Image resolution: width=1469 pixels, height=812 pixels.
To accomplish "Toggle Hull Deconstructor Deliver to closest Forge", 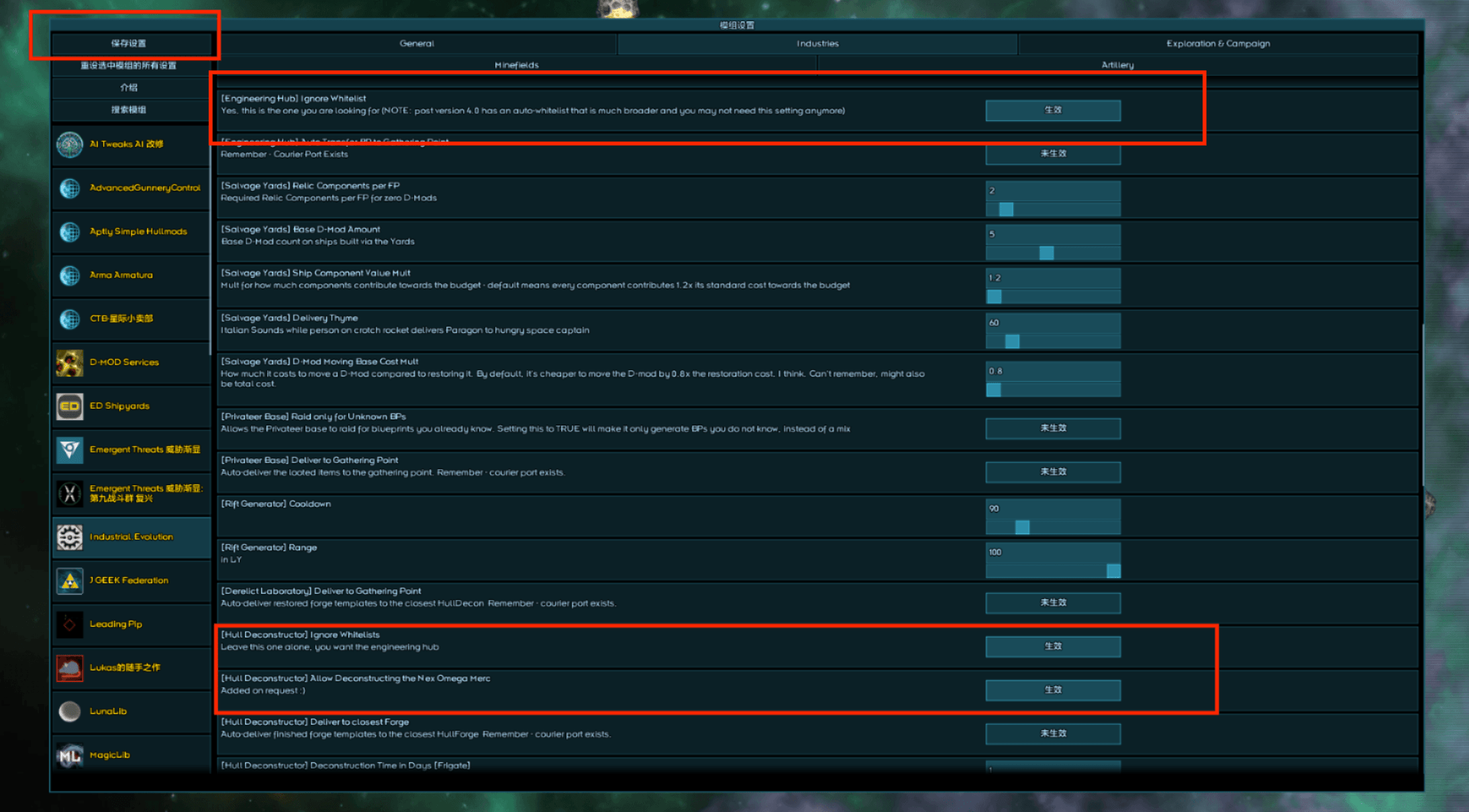I will 1052,733.
